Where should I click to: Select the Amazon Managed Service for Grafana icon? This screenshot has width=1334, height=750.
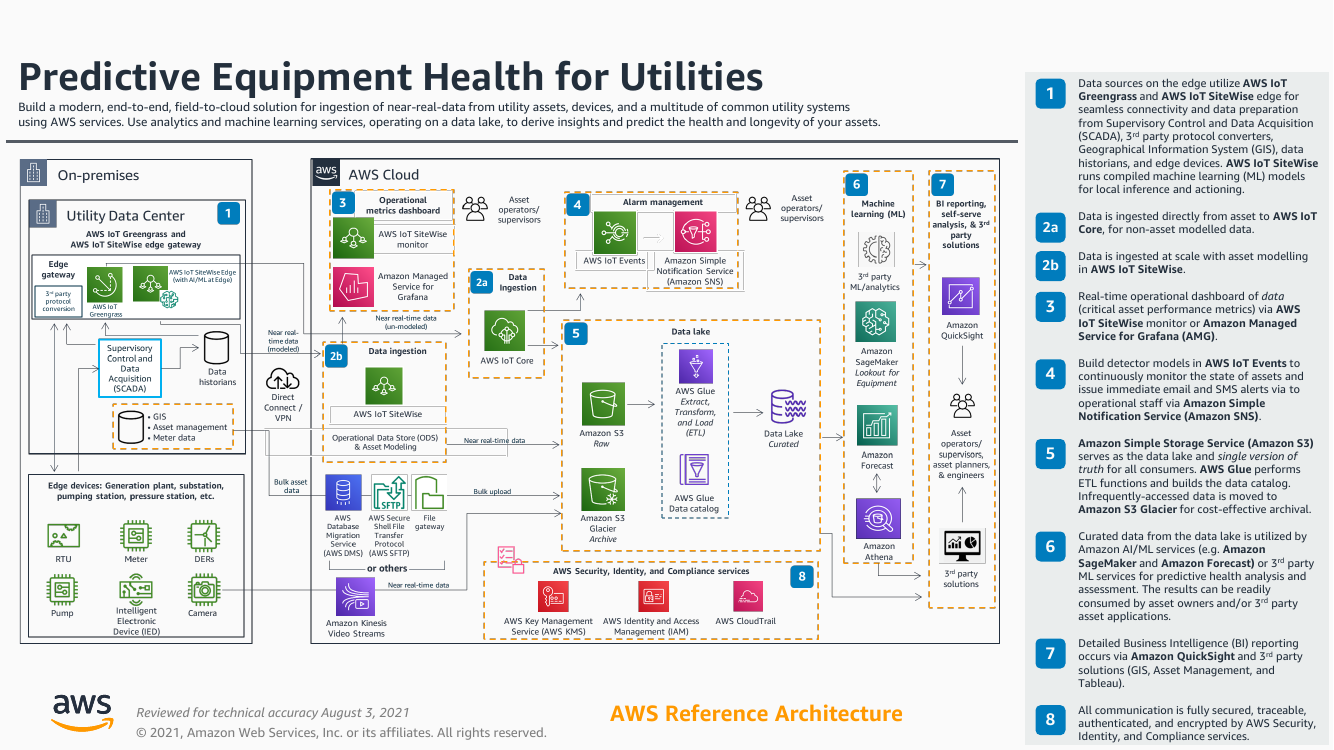click(x=351, y=286)
